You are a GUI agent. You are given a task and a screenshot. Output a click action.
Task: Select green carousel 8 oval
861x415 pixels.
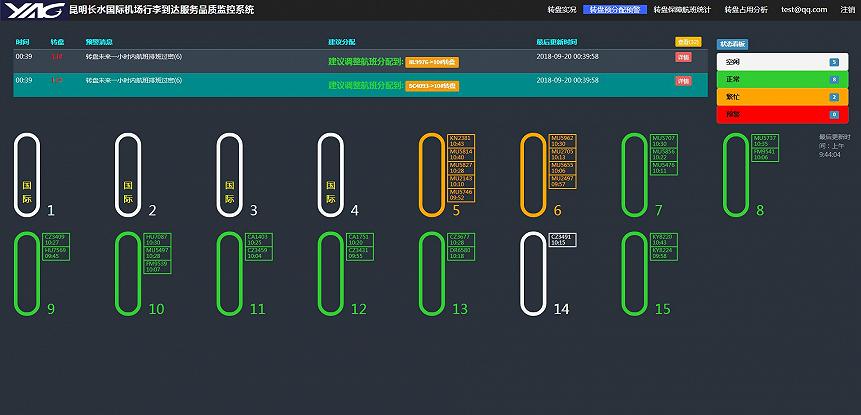737,175
